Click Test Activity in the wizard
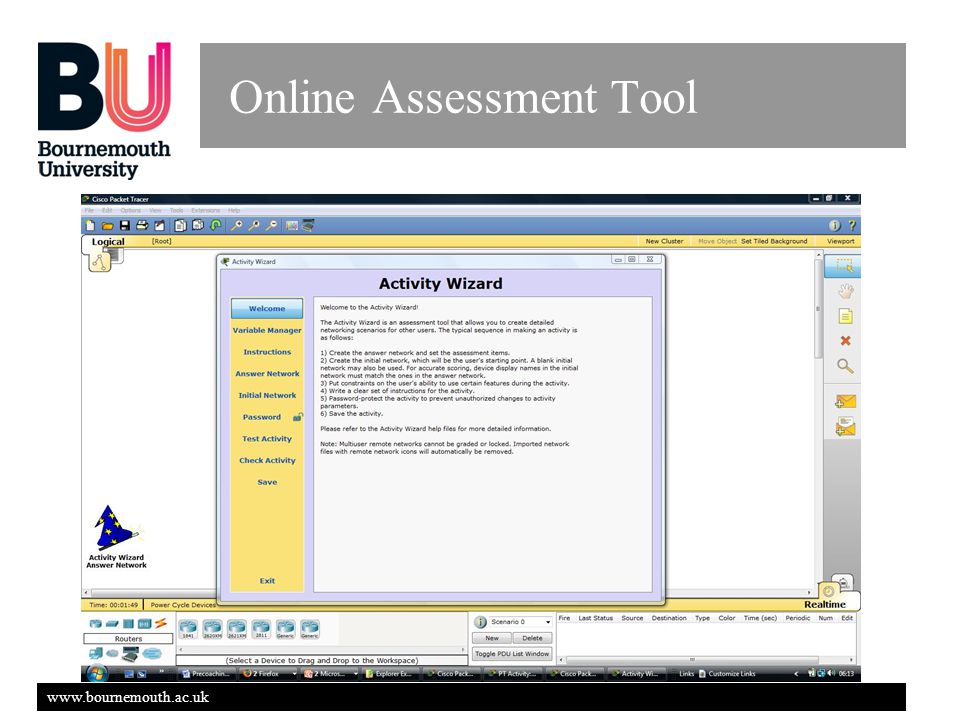 267,439
